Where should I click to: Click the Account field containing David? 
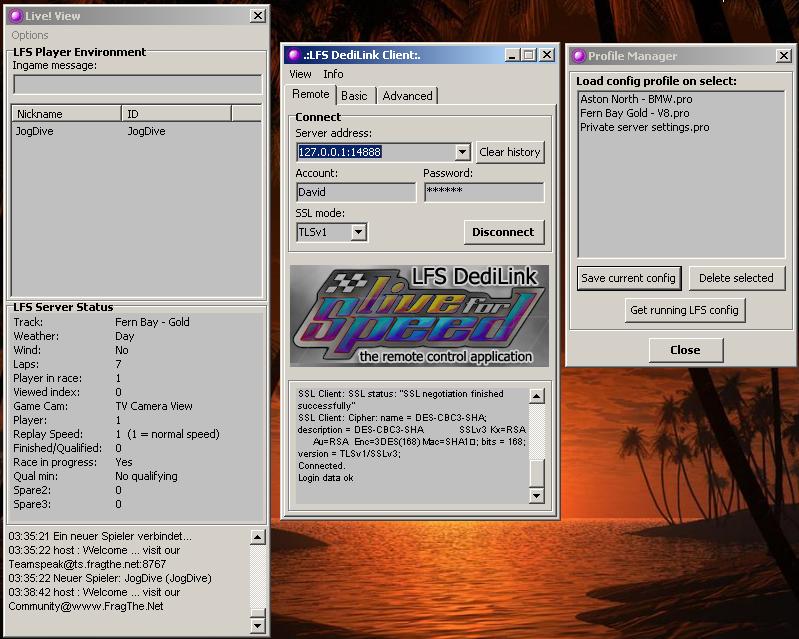pyautogui.click(x=356, y=192)
